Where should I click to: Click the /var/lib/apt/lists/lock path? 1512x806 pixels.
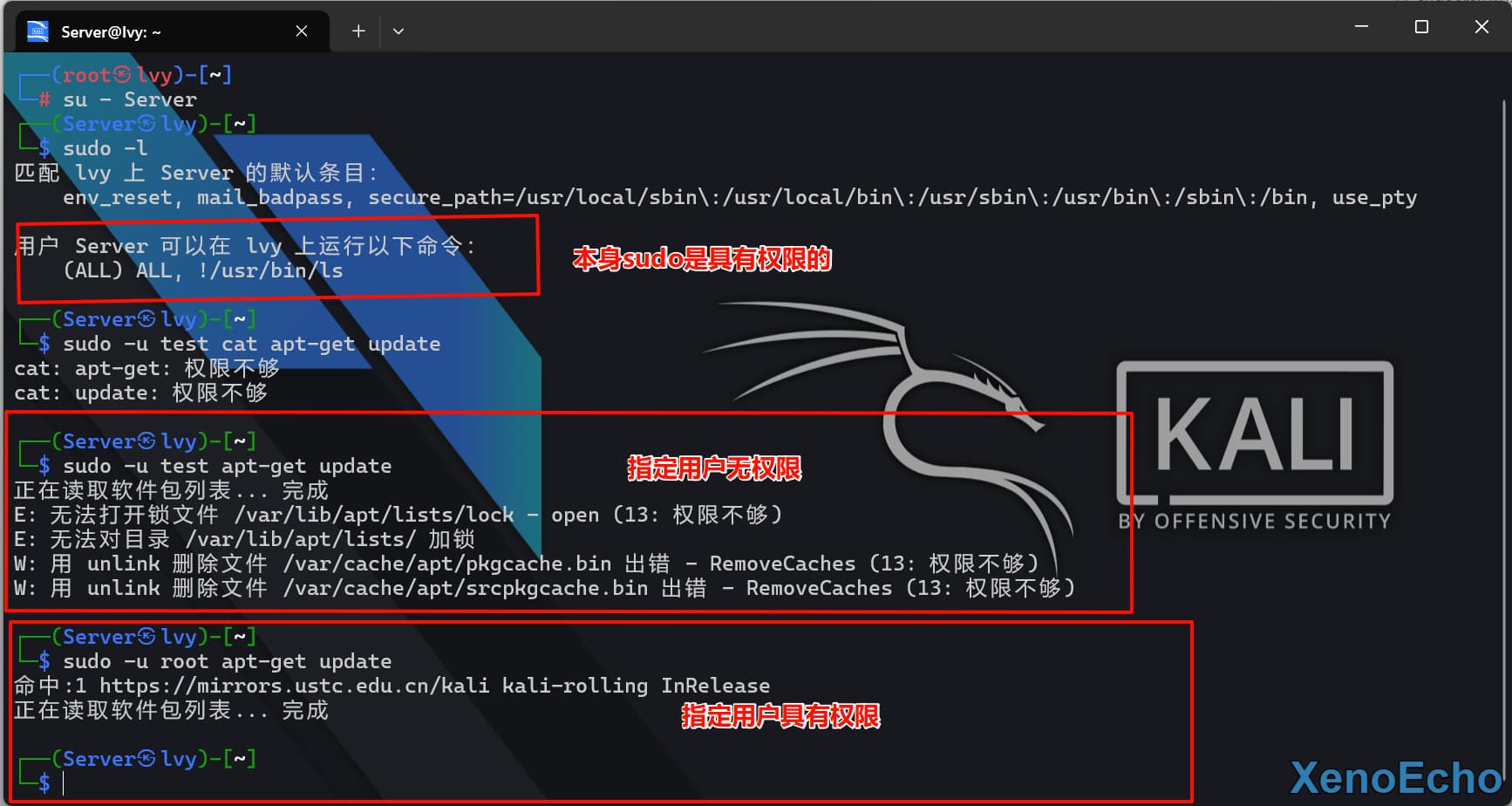click(x=373, y=515)
